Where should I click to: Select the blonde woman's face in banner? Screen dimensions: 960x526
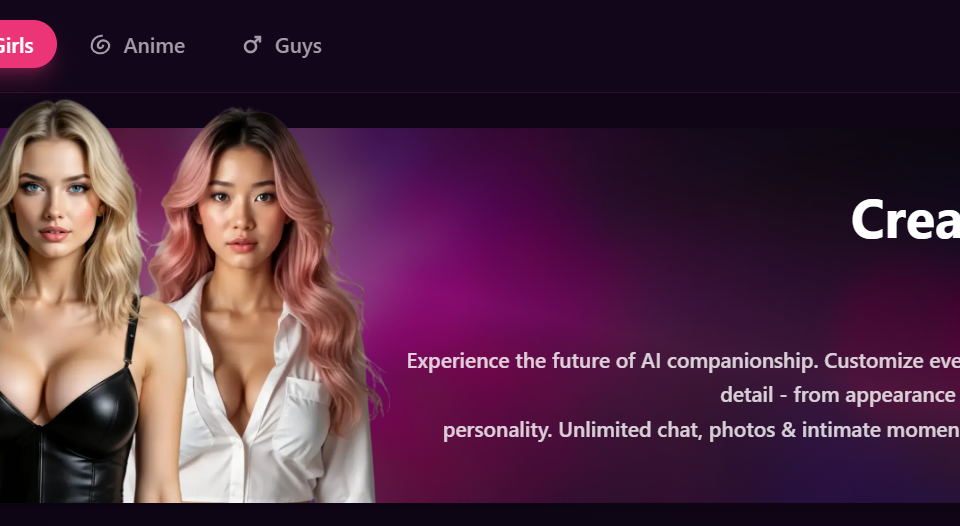[x=55, y=197]
